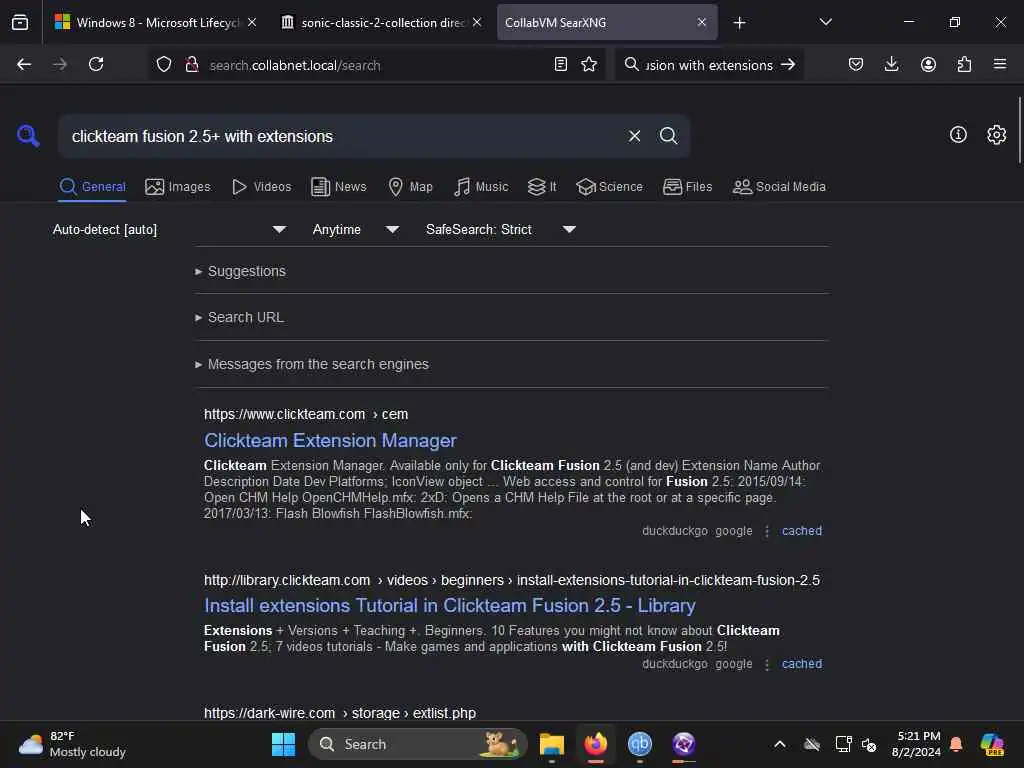
Task: Click the dark-wire.com extlist.php URL
Action: point(340,713)
